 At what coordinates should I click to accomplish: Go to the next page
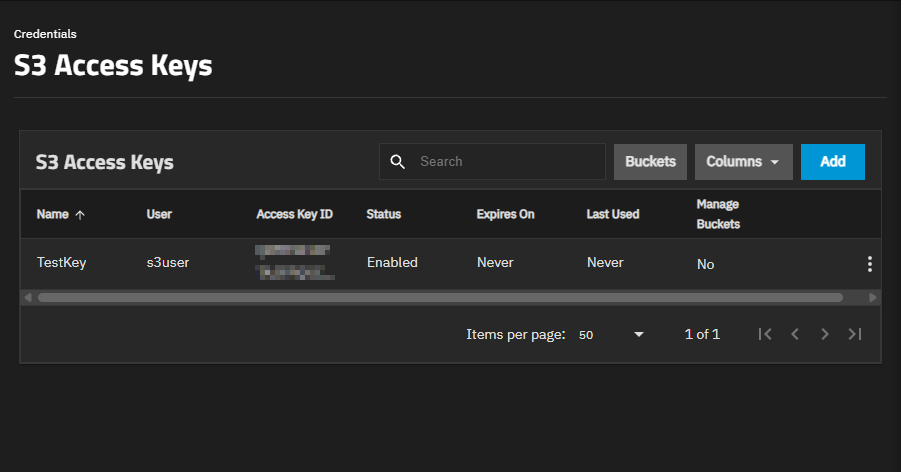click(825, 334)
